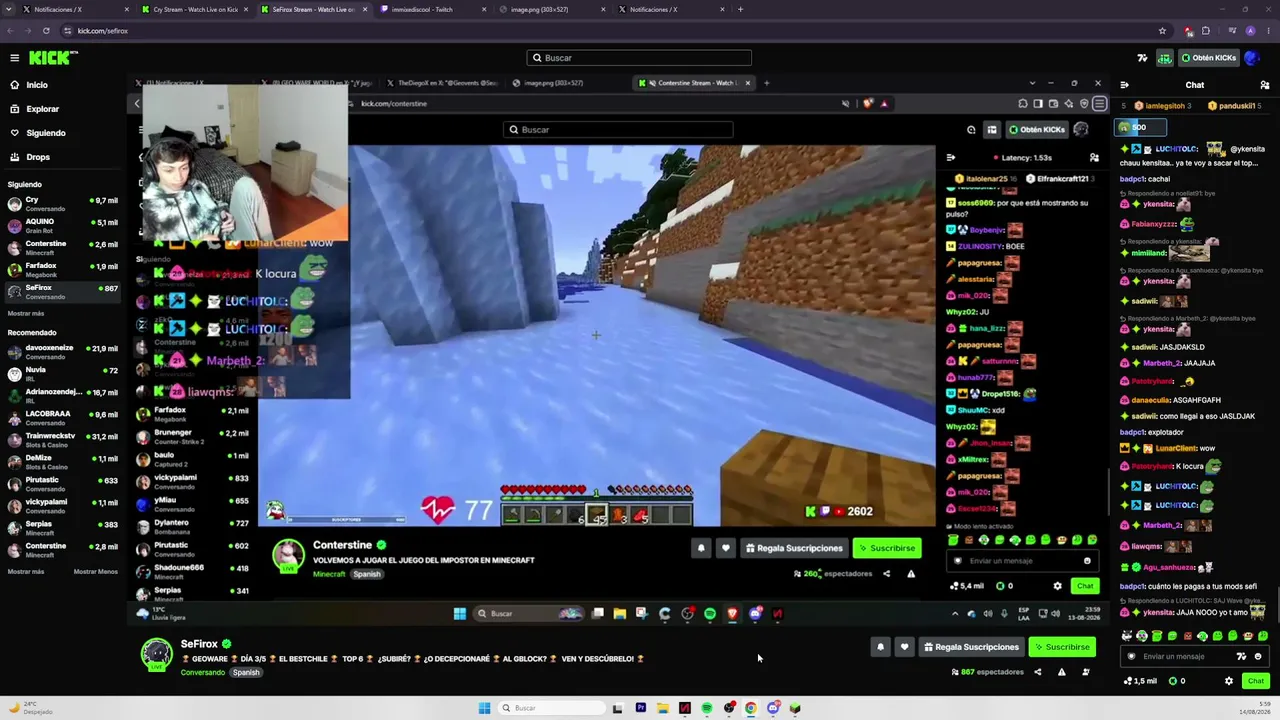
Task: Open the leaderboard icon next to Obtén KICKs
Action: tap(1165, 58)
